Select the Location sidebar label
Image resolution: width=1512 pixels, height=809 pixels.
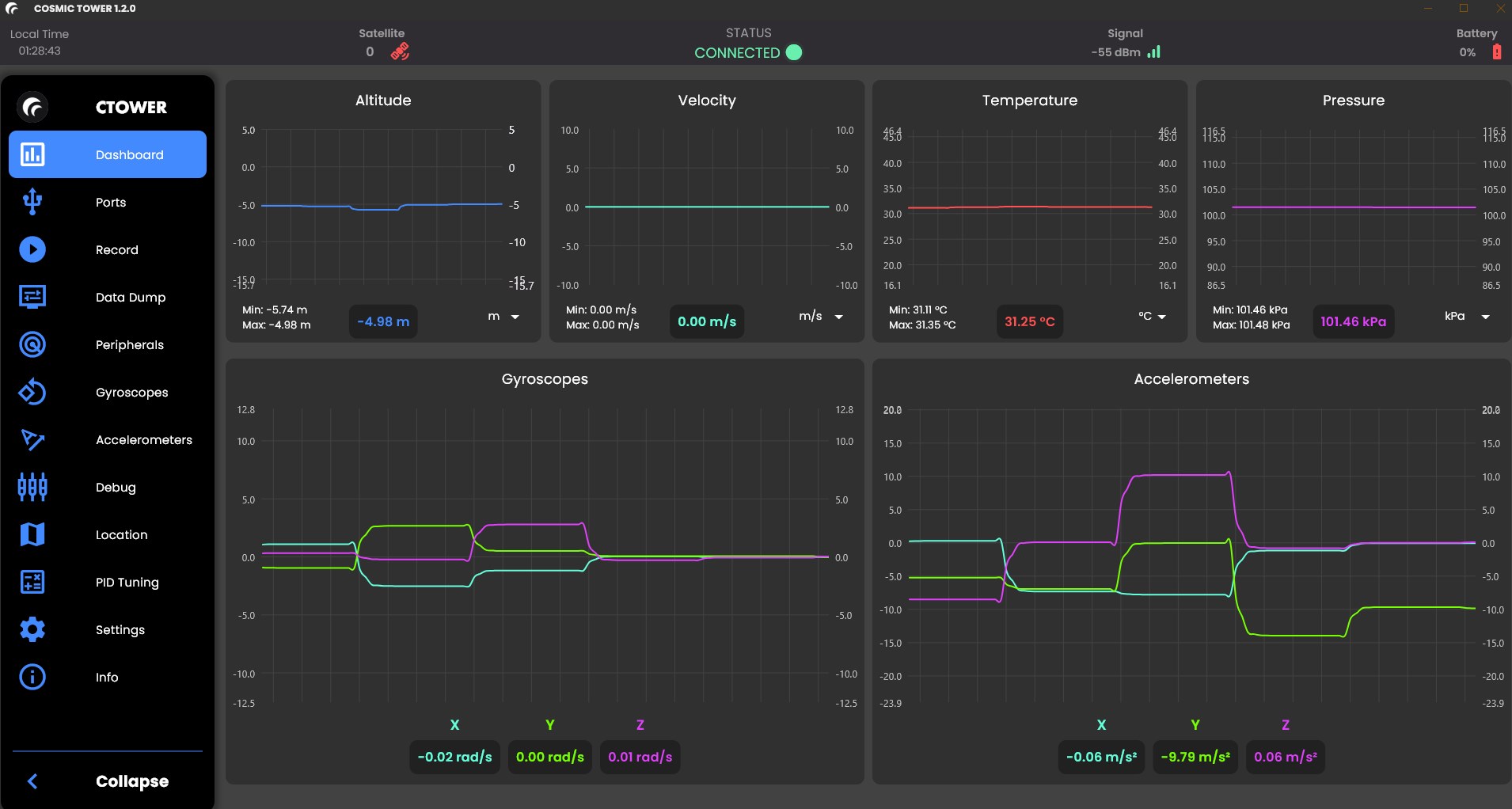click(x=121, y=535)
